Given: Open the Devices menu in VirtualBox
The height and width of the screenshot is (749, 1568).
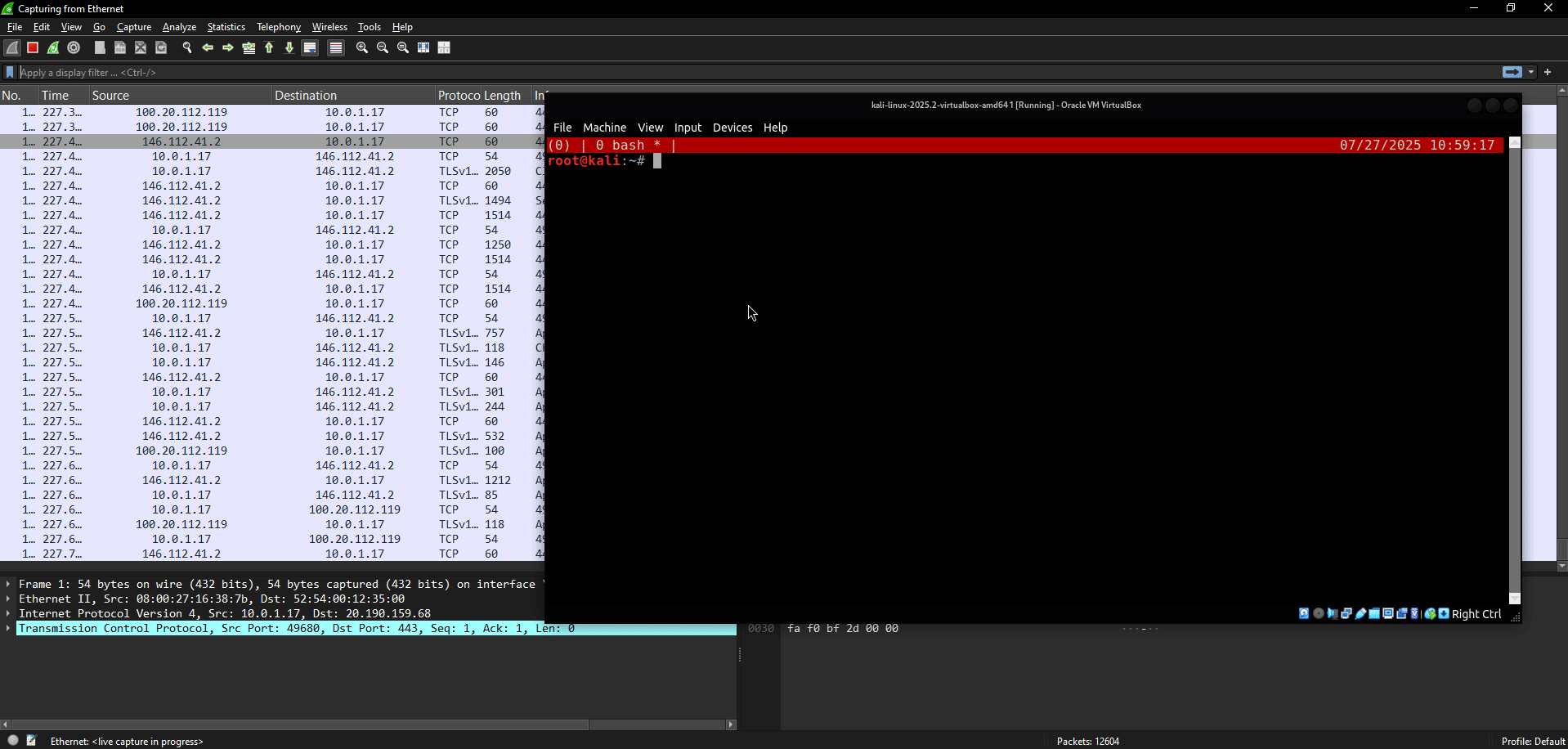Looking at the screenshot, I should click(732, 128).
